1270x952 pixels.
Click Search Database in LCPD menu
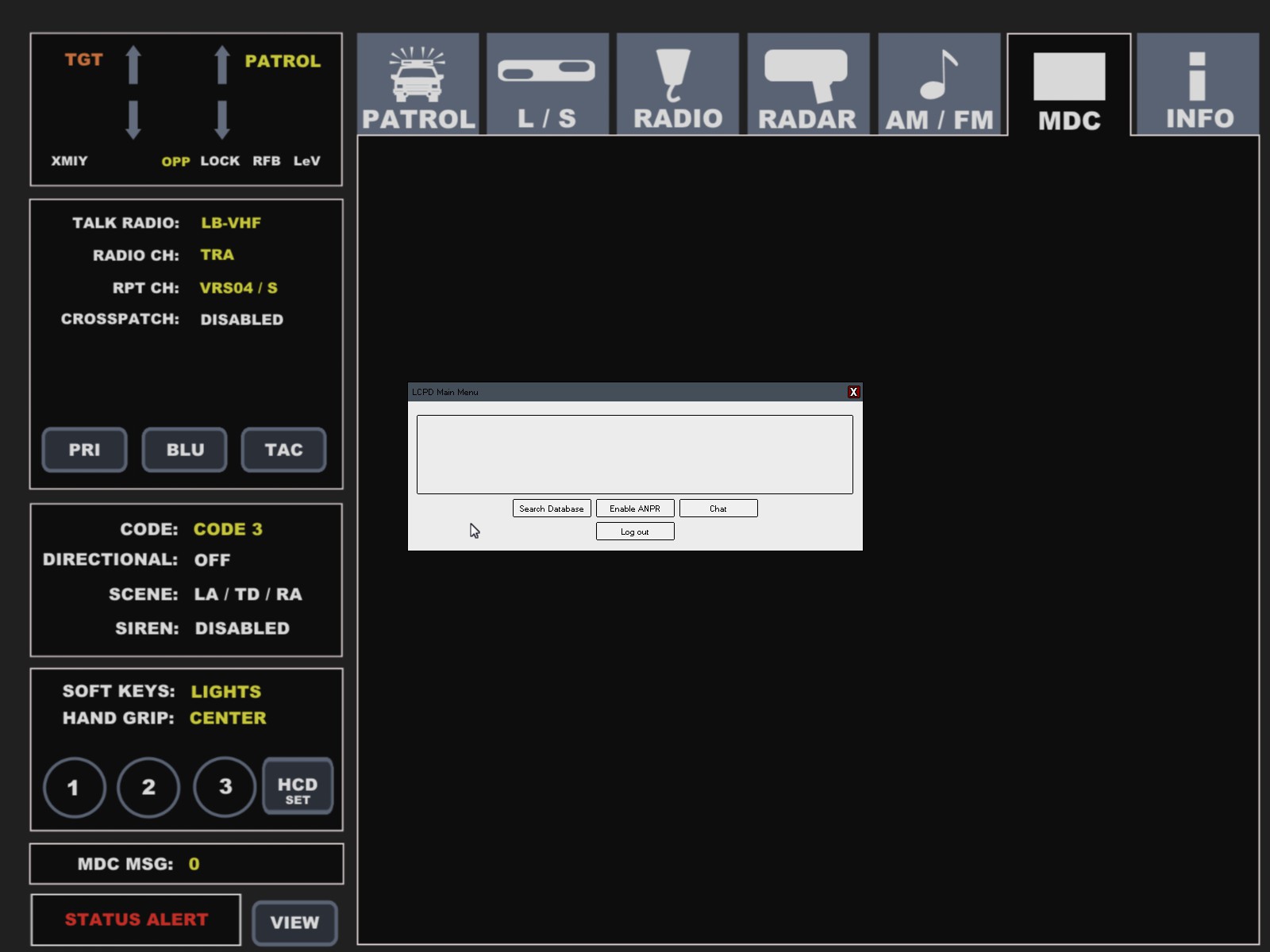point(552,509)
